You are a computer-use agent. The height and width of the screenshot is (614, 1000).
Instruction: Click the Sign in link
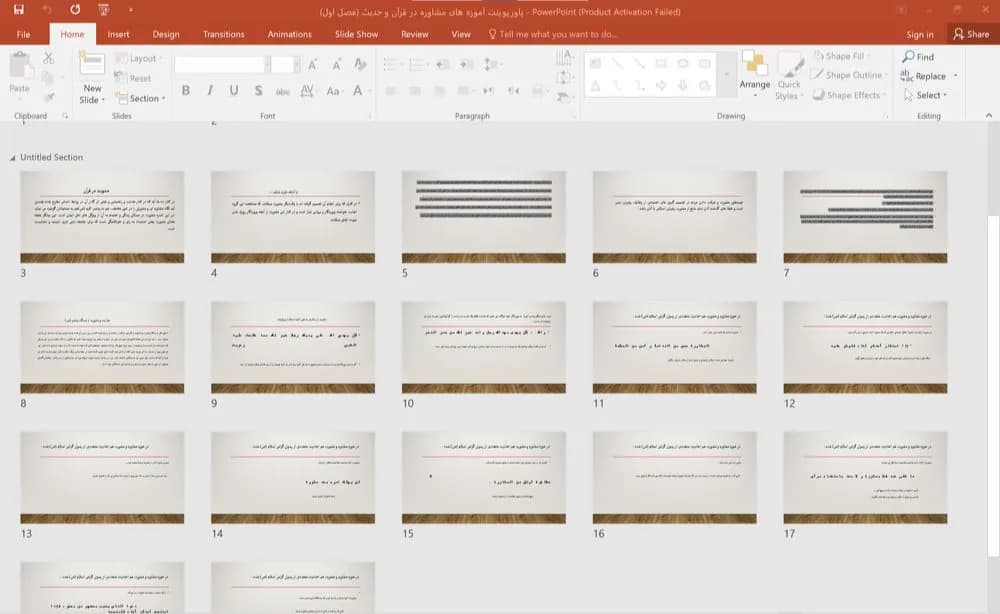coord(920,34)
